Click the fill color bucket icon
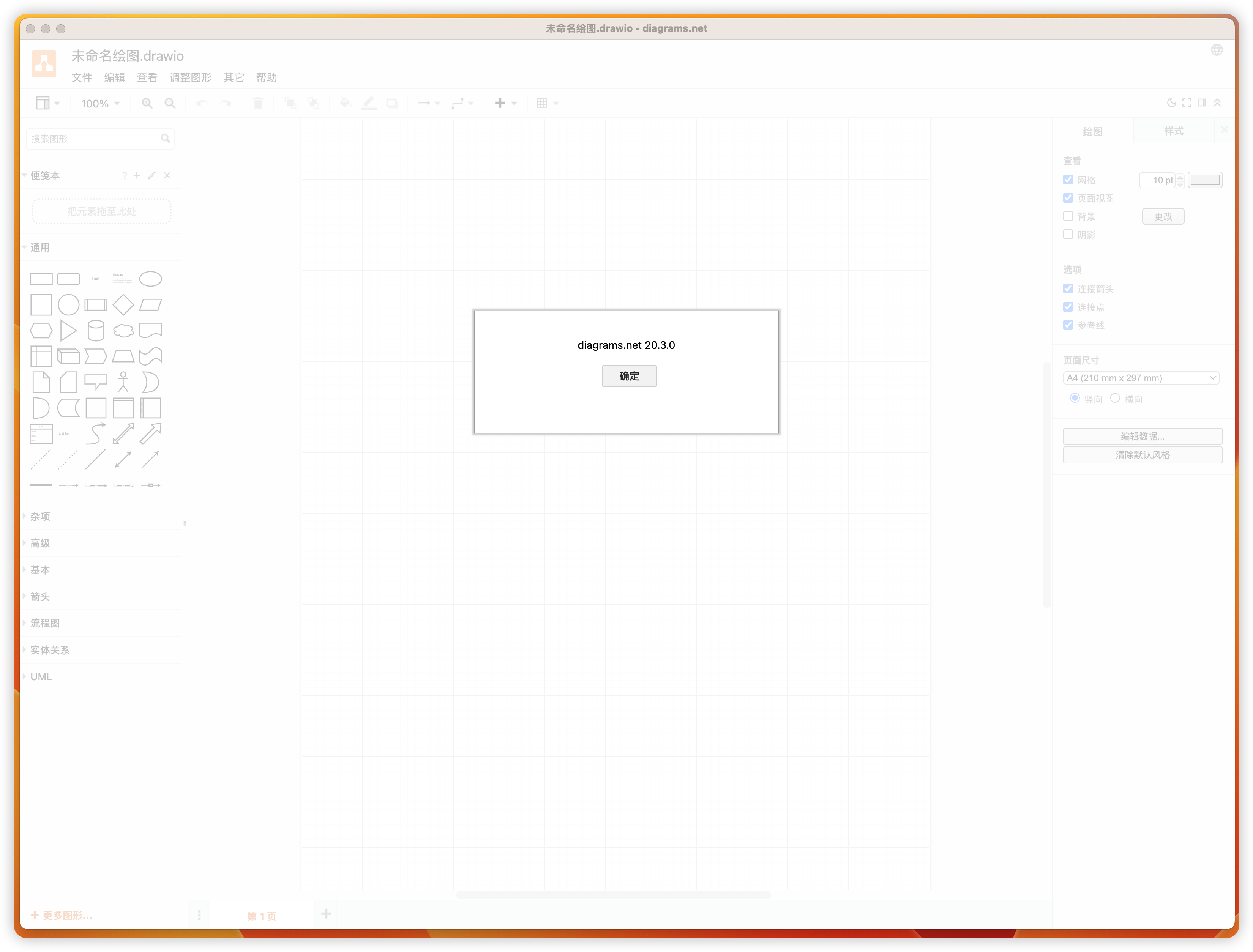Viewport: 1253px width, 952px height. coord(345,103)
